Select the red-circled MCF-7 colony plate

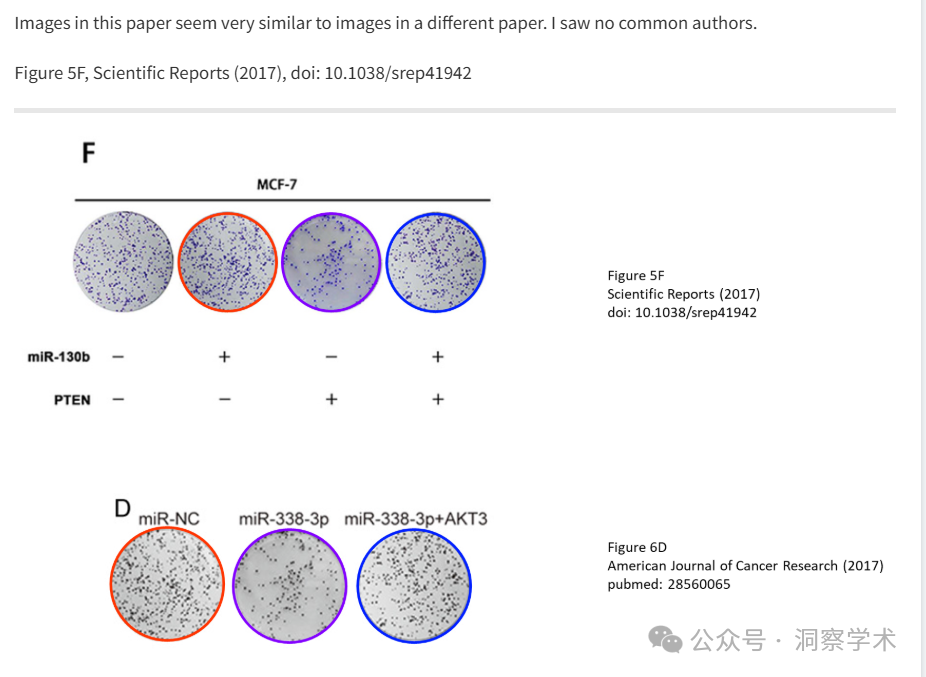point(227,262)
